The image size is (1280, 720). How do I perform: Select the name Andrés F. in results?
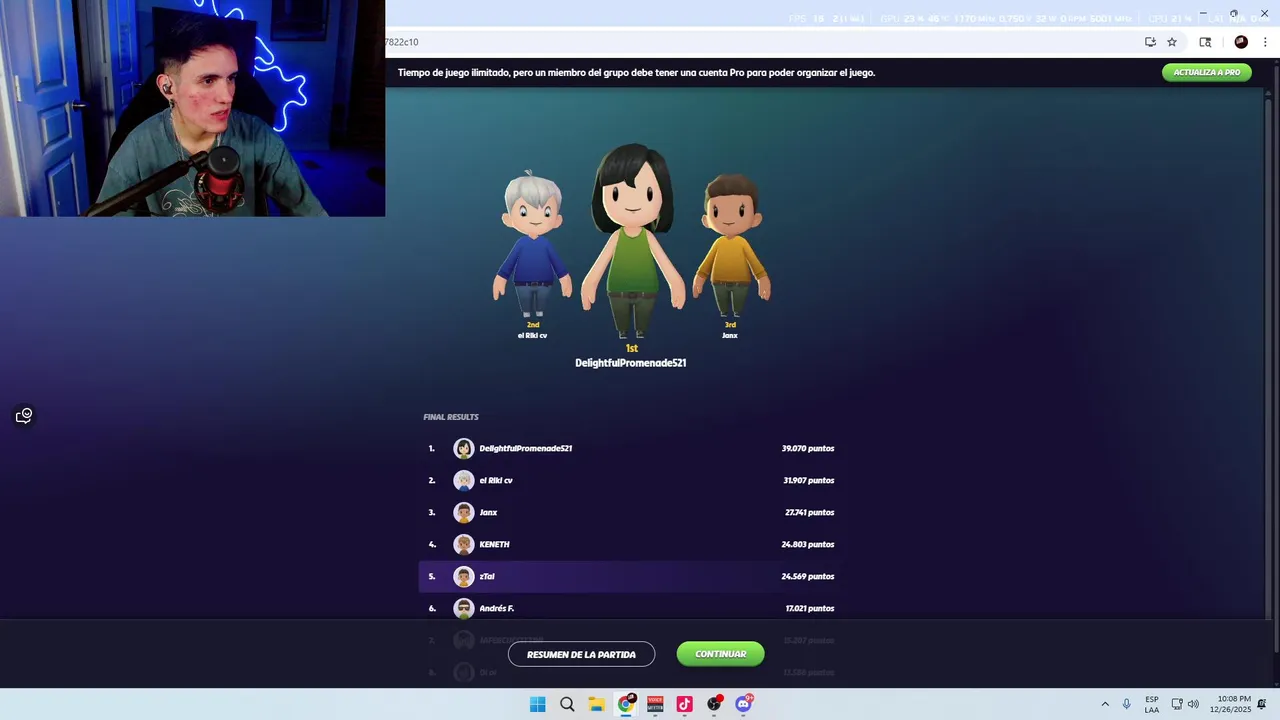click(x=496, y=608)
